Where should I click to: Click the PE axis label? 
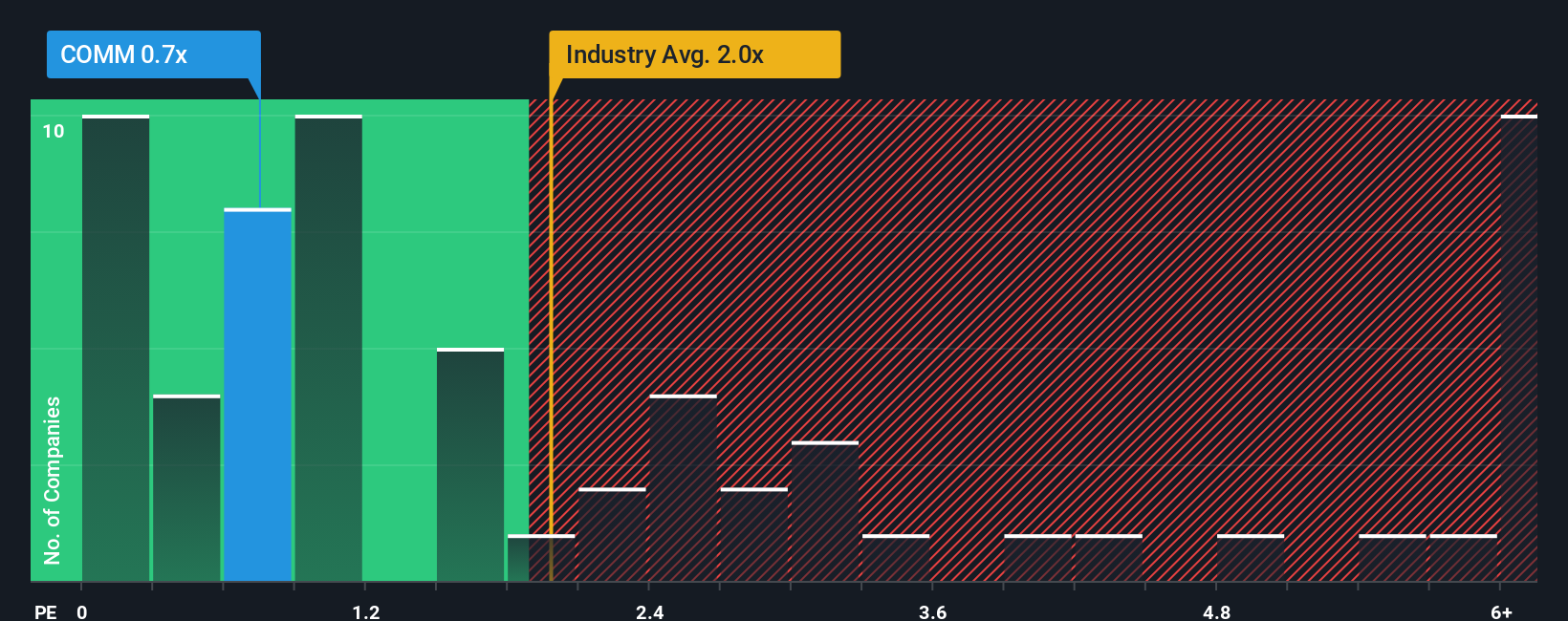pos(45,611)
